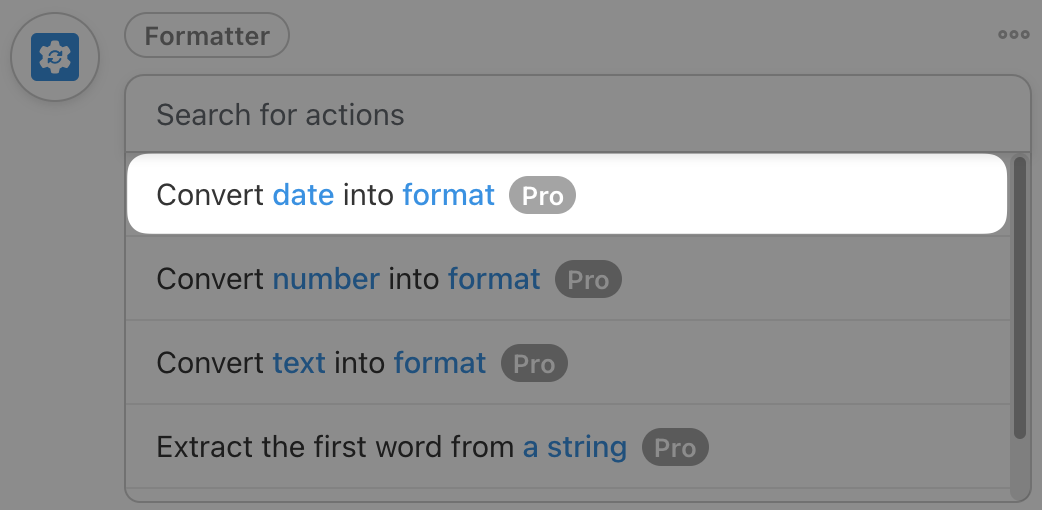This screenshot has width=1042, height=510.
Task: Click the Pro badge on Convert text row
Action: pyautogui.click(x=534, y=364)
